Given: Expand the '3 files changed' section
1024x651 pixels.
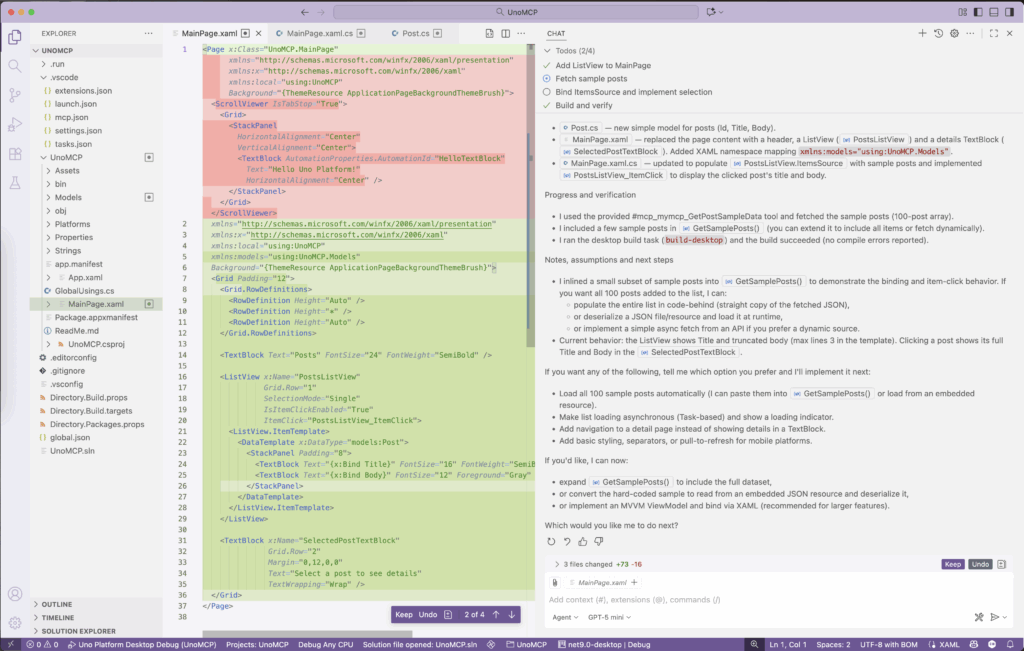Looking at the screenshot, I should click(555, 564).
